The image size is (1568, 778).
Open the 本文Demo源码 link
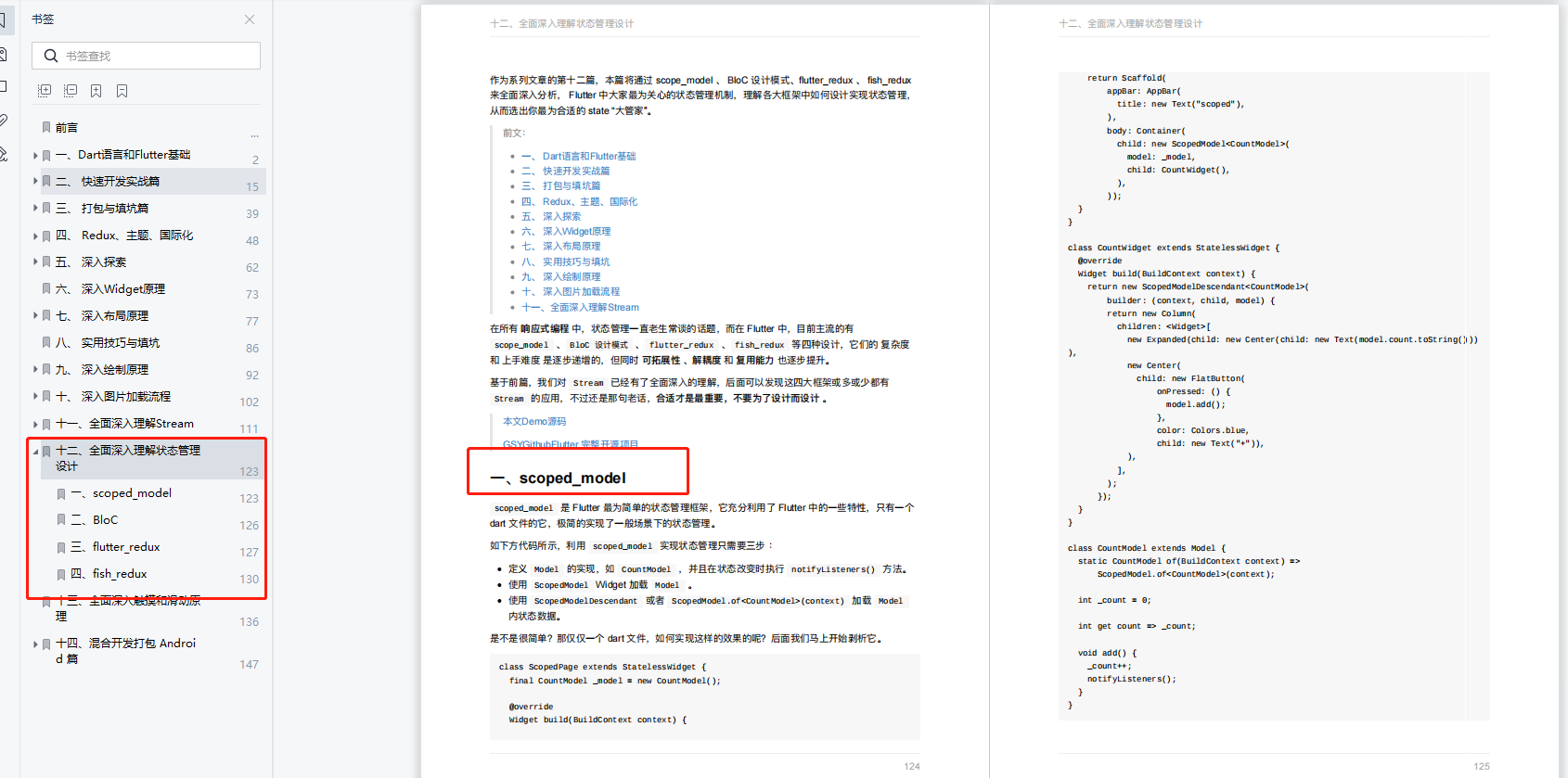click(x=534, y=421)
